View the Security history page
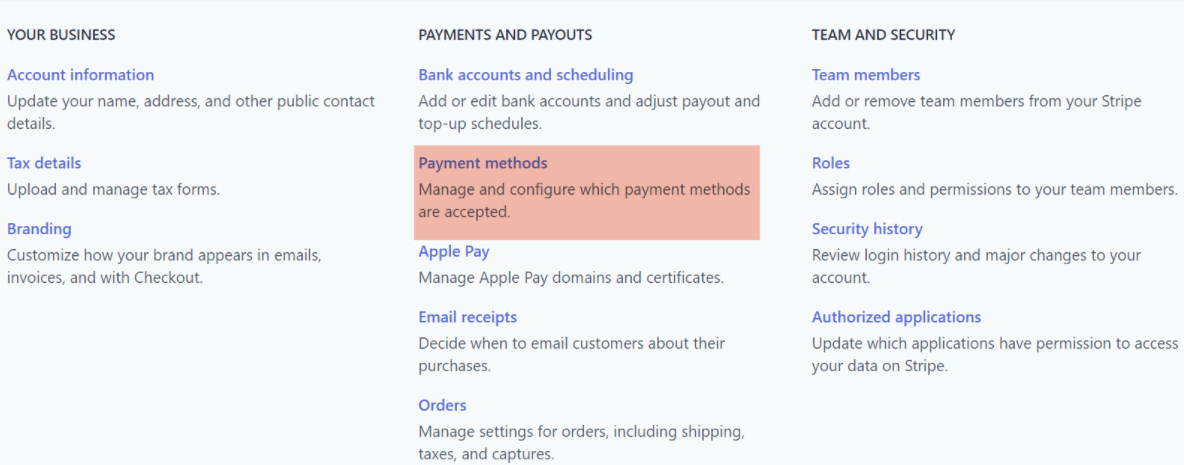The height and width of the screenshot is (465, 1188). (867, 229)
